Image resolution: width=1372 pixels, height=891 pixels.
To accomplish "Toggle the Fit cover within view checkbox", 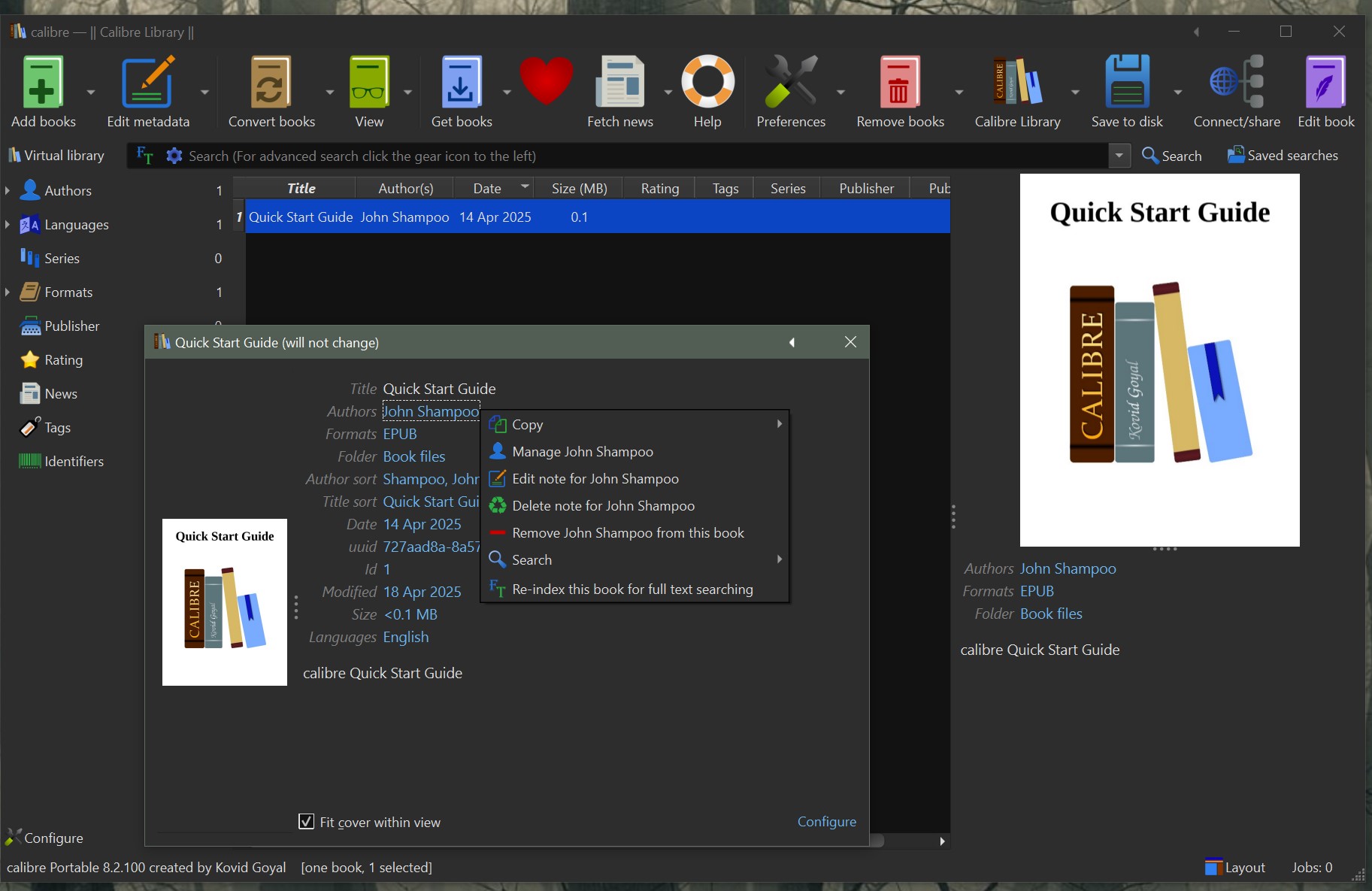I will (x=306, y=822).
